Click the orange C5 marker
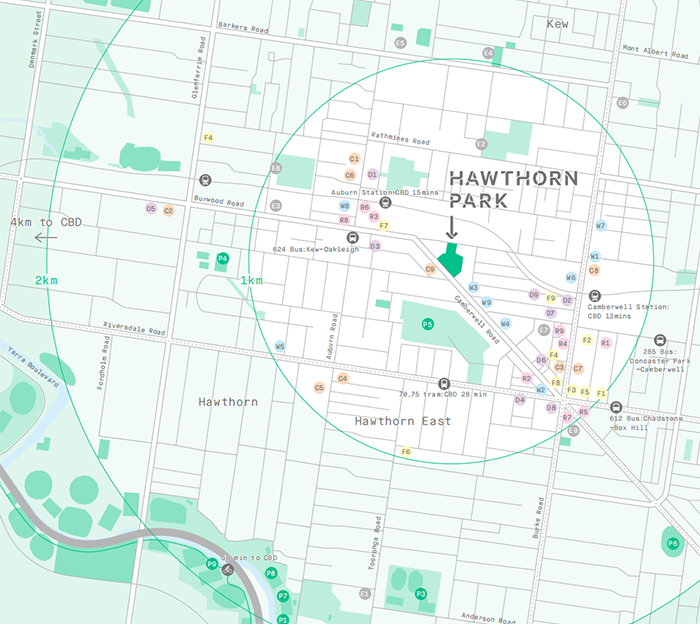The image size is (700, 624). point(319,387)
